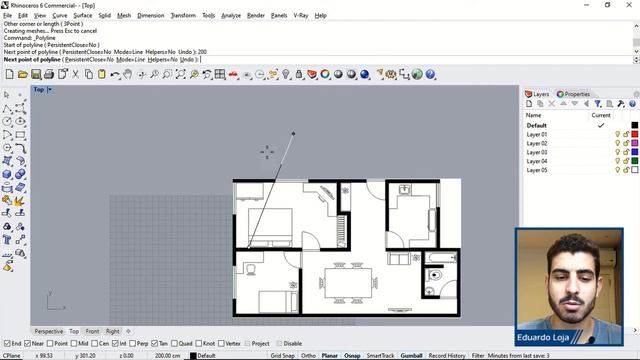Toggle the Tan osnap checkbox
The height and width of the screenshot is (360, 640).
tap(154, 344)
